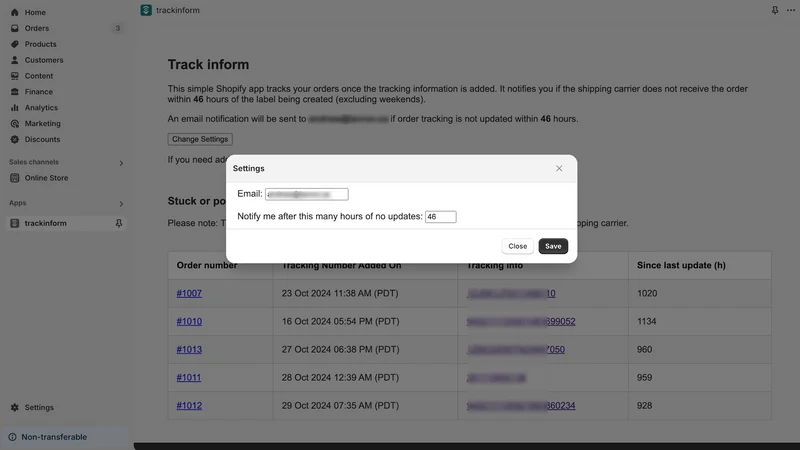Viewport: 800px width, 450px height.
Task: Open the three-dot more actions menu
Action: click(791, 10)
